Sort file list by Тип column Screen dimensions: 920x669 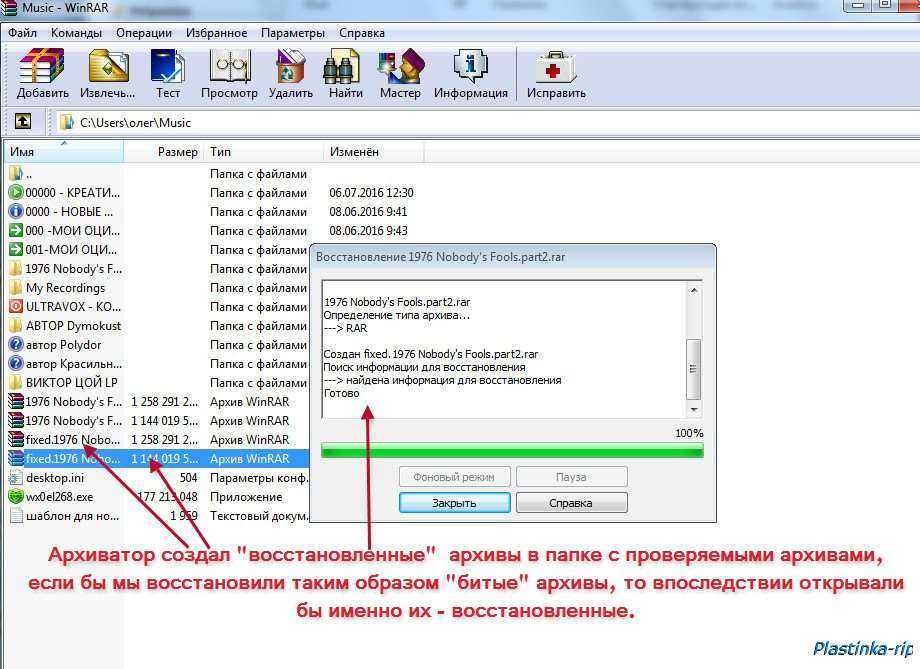pos(263,152)
